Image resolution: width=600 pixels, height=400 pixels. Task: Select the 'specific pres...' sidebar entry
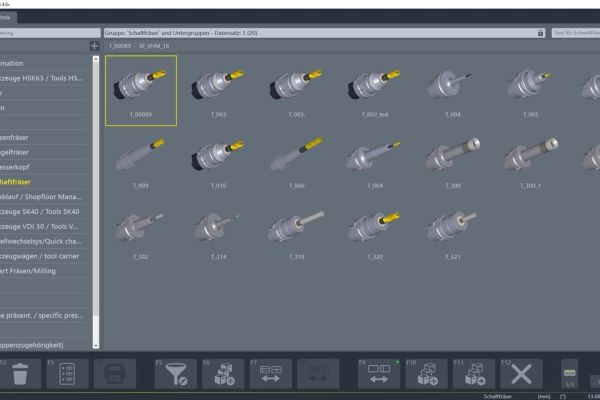[43, 315]
